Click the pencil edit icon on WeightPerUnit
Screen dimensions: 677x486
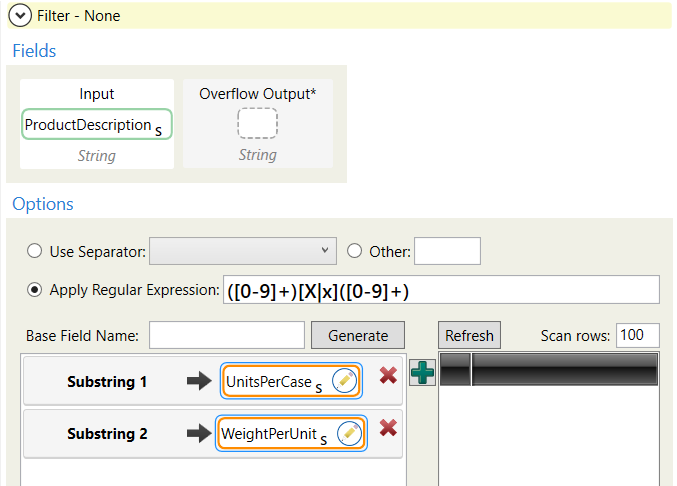coord(349,433)
